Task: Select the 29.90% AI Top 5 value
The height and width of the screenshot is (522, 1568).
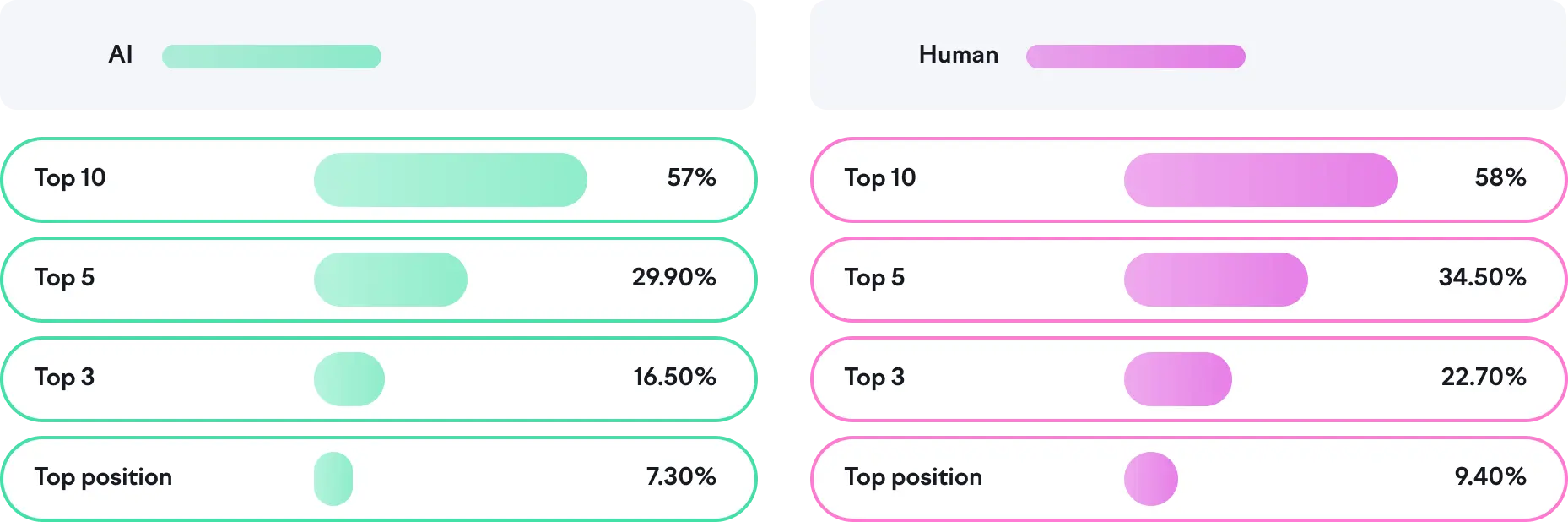Action: [673, 278]
